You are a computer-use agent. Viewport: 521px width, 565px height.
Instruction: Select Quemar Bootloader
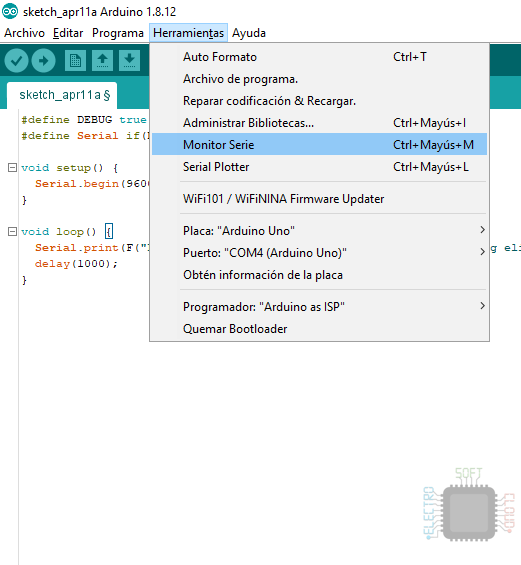[319, 329]
